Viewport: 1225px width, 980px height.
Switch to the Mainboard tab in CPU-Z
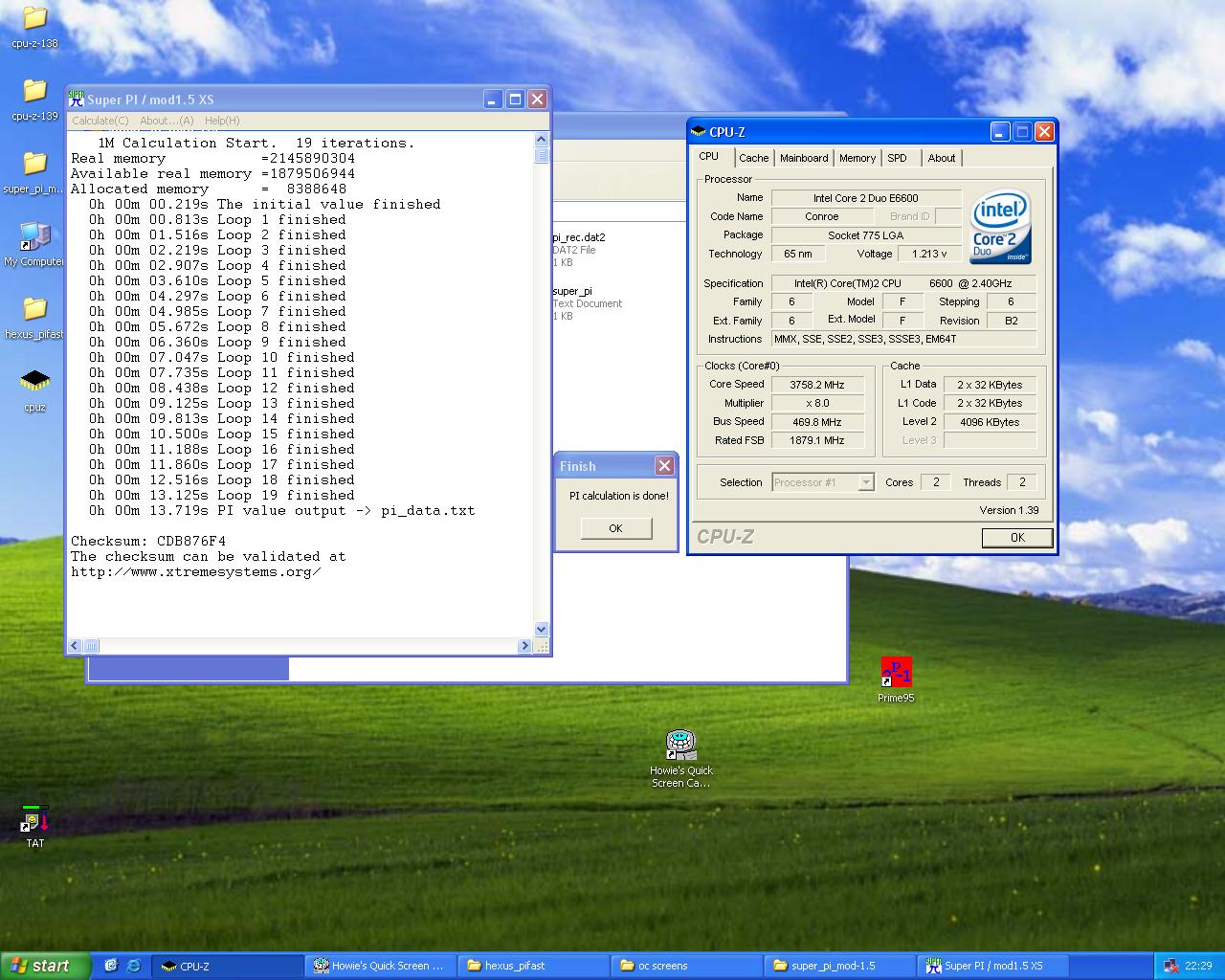[x=804, y=158]
